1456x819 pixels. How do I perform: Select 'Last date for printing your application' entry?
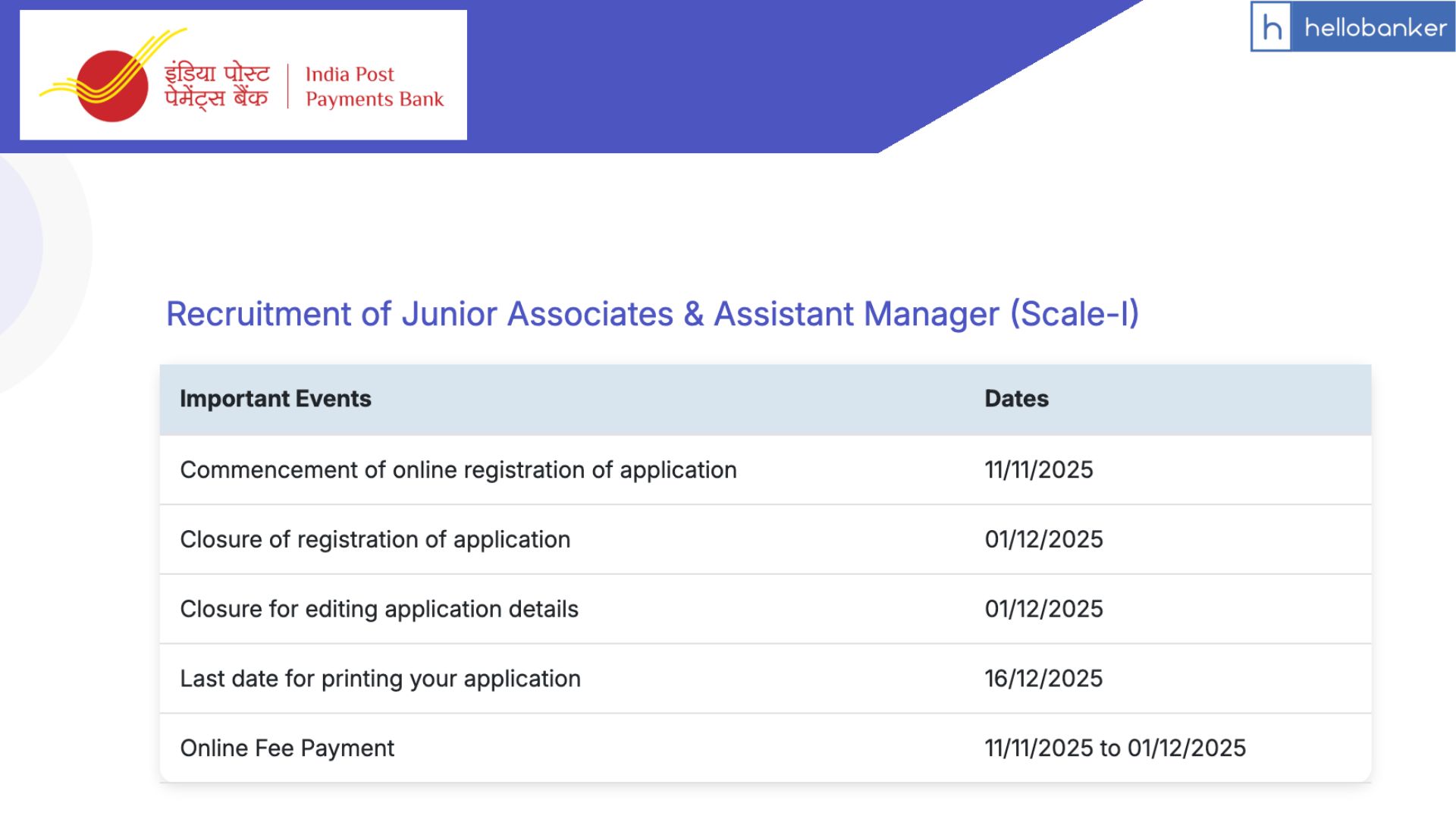(379, 679)
